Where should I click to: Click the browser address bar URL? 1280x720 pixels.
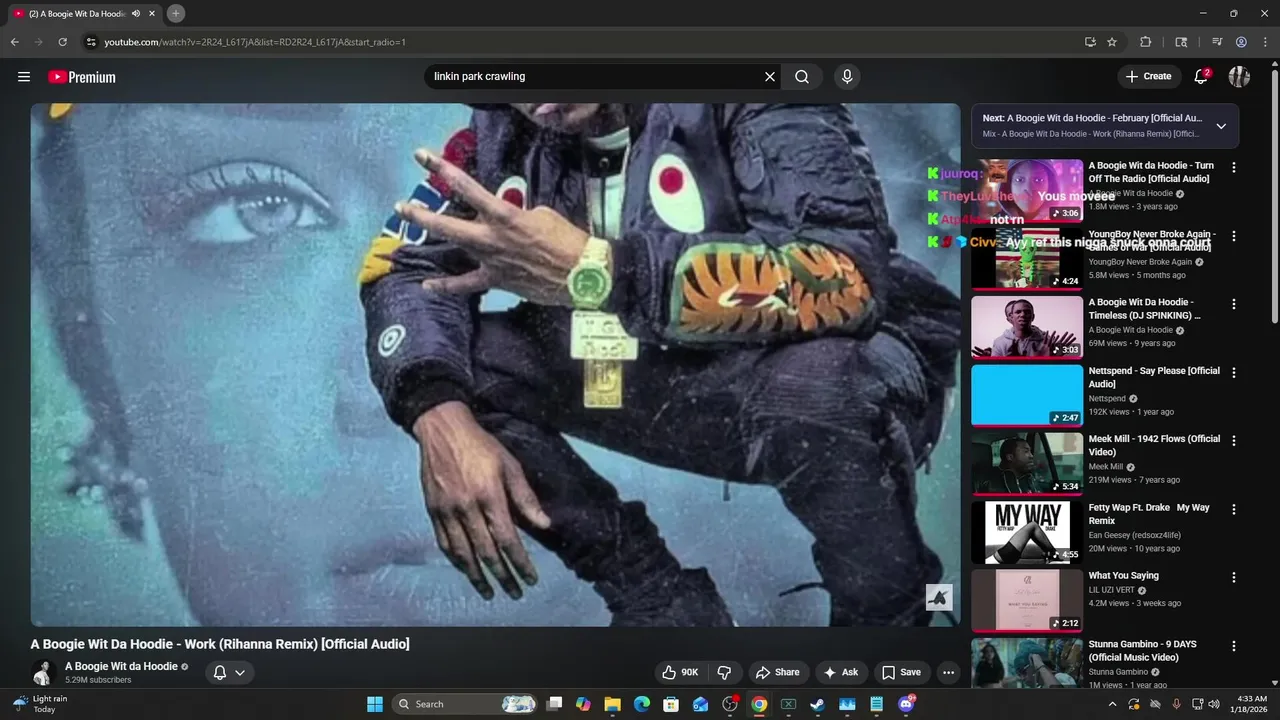tap(255, 42)
